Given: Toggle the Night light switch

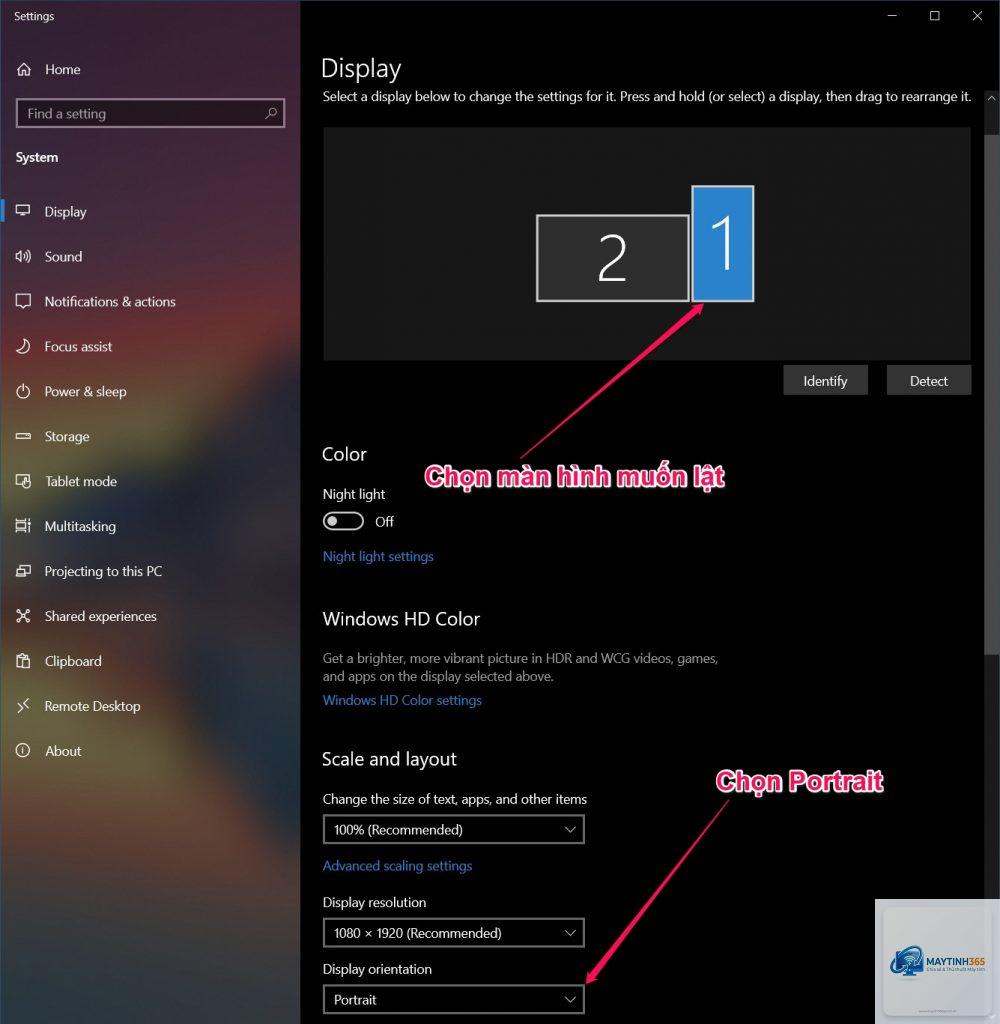Looking at the screenshot, I should point(343,521).
